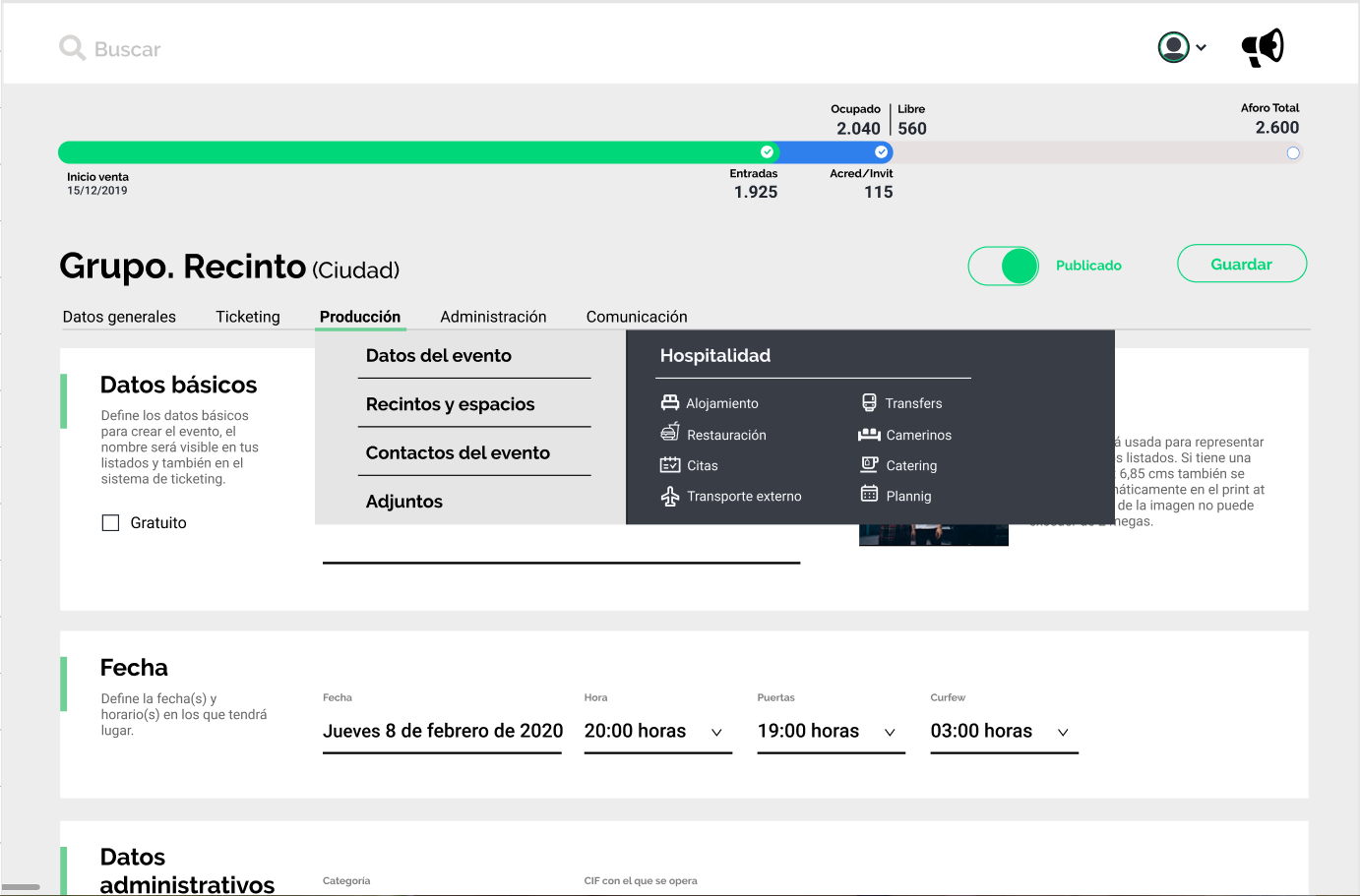The height and width of the screenshot is (896, 1360).
Task: Open Alojamiento bed icon in Hospitalidad
Action: 670,403
